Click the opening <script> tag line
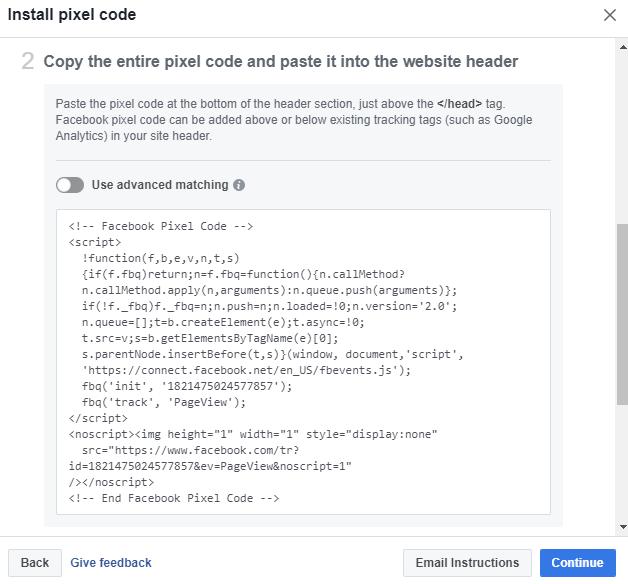 click(x=95, y=242)
